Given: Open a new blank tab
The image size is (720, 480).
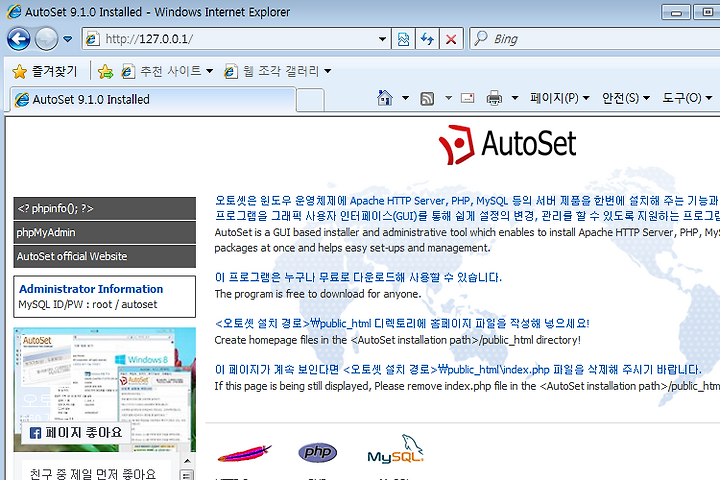Looking at the screenshot, I should coord(310,100).
